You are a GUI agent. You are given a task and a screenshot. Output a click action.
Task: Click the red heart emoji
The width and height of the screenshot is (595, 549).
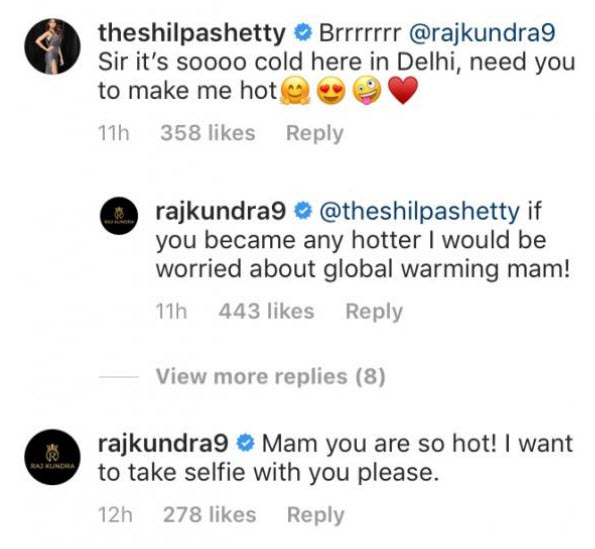403,91
